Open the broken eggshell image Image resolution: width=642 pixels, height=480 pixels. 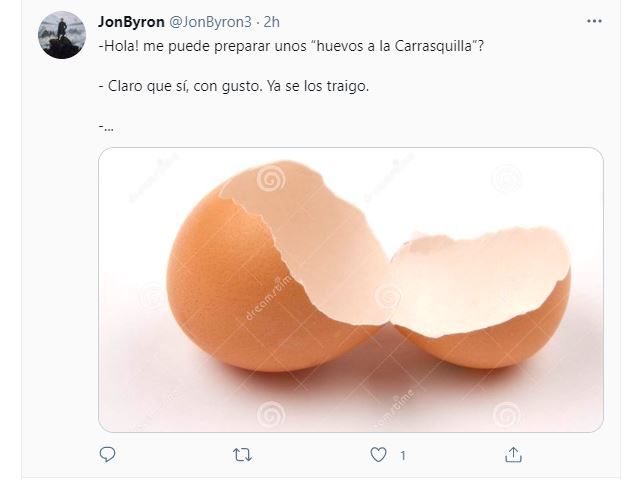pos(351,290)
